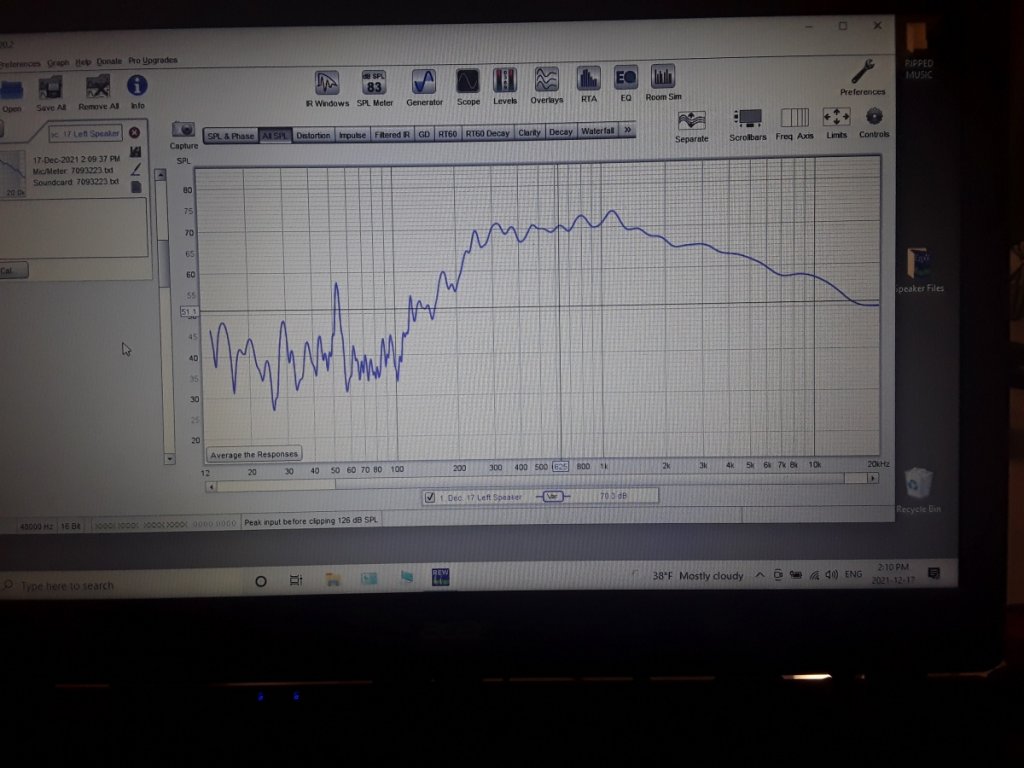Click the measurement file/notes icon
Screen dimensions: 1024x768
136,187
